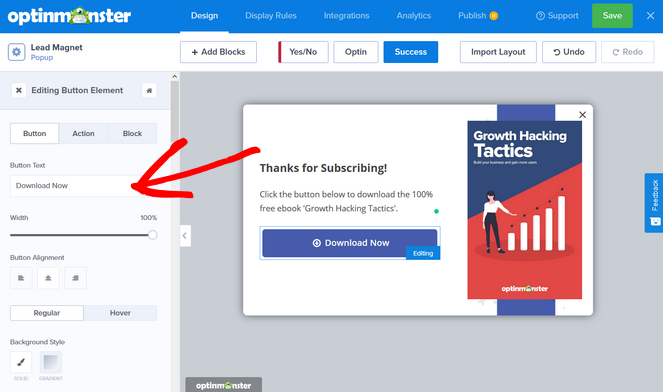Undo the last change
This screenshot has width=663, height=392.
569,52
